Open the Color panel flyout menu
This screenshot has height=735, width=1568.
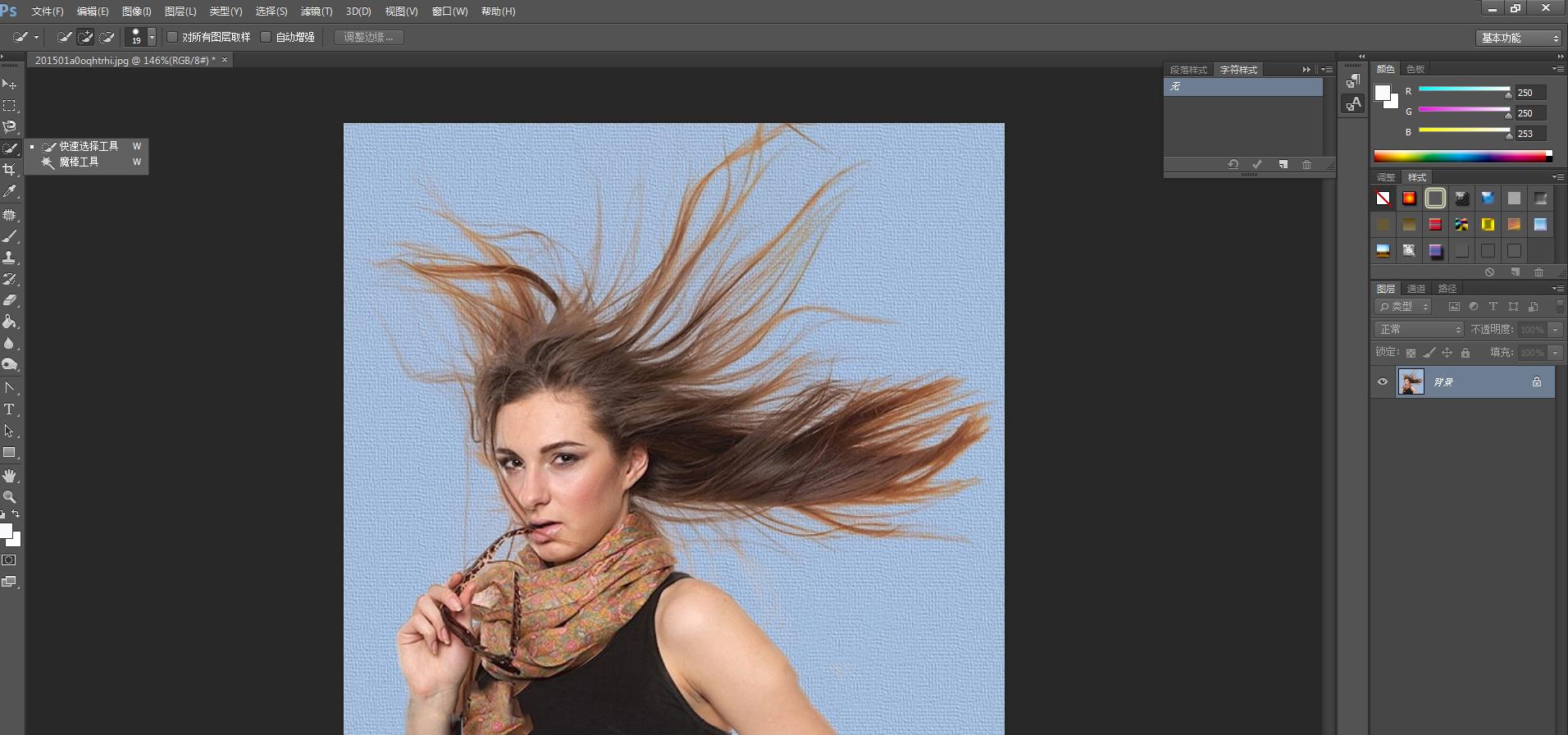[1557, 69]
